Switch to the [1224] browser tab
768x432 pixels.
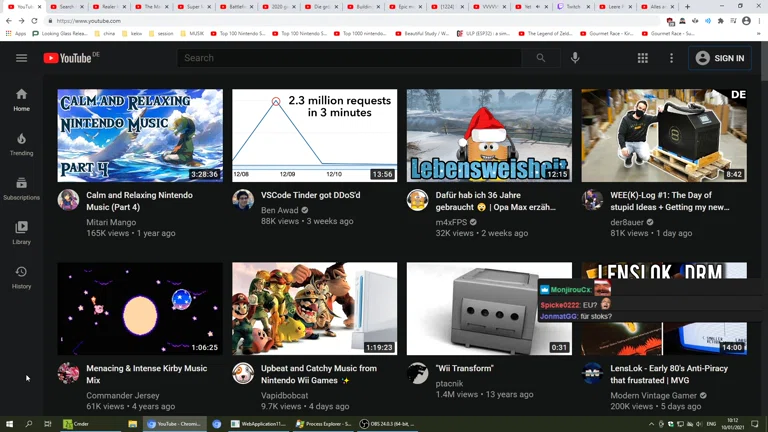coord(447,7)
